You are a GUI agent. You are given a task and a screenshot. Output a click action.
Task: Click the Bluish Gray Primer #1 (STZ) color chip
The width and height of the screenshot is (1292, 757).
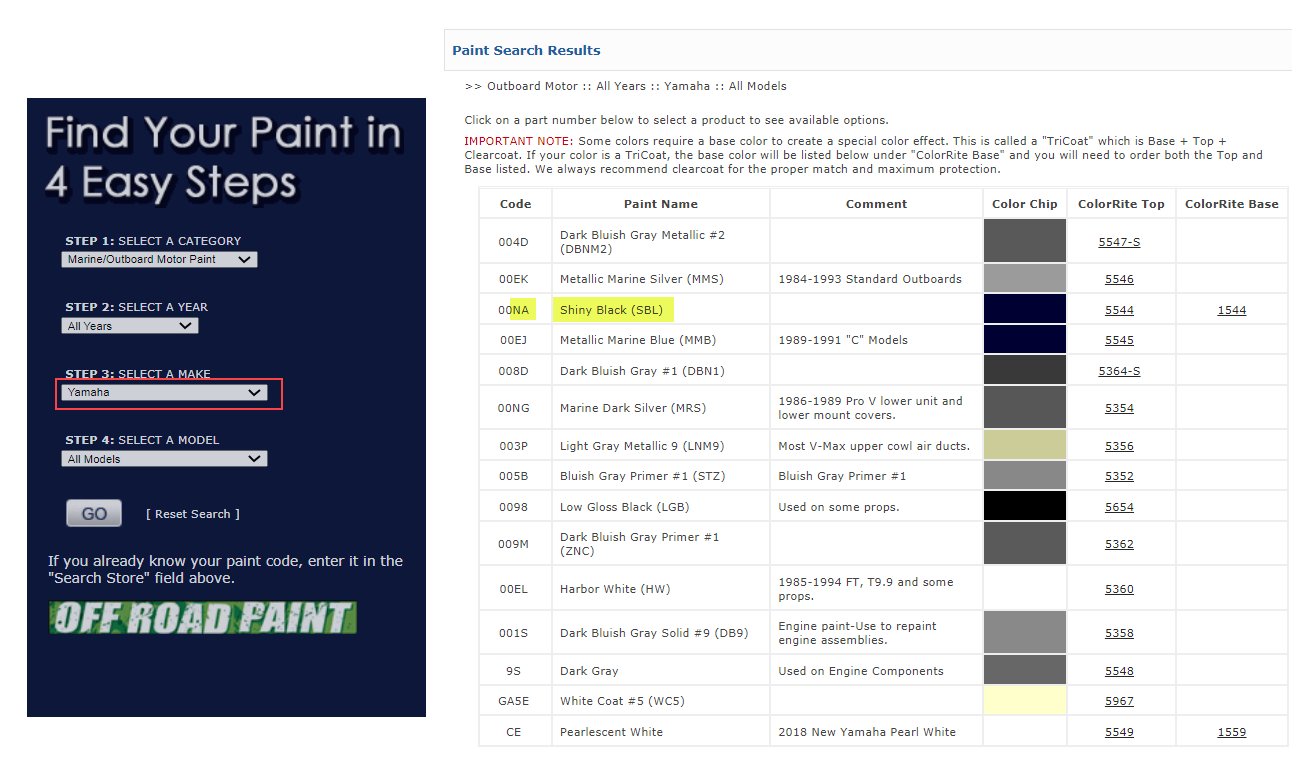(1024, 476)
